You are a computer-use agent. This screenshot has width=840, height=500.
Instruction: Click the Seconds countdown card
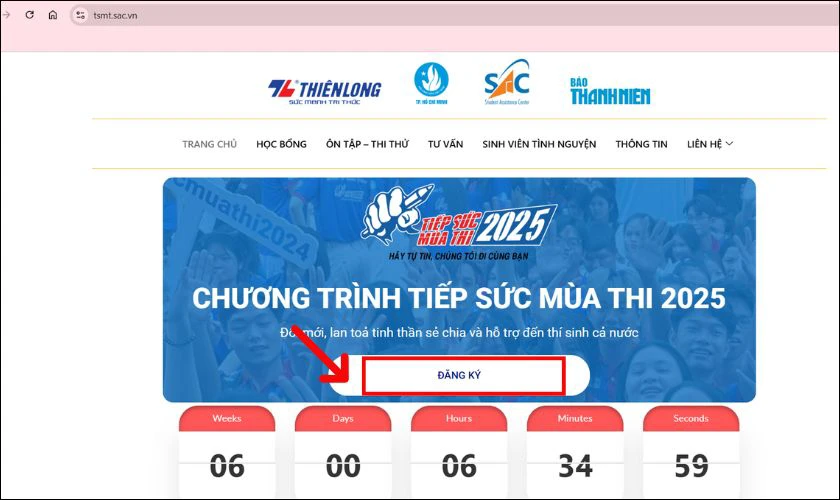click(x=691, y=451)
